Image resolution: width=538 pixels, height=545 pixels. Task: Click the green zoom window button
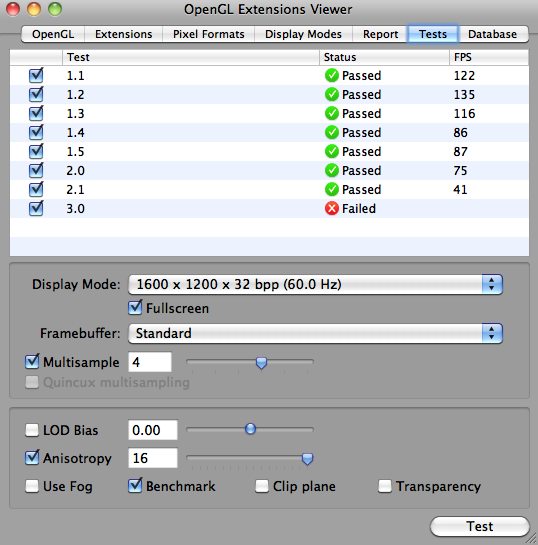(55, 9)
